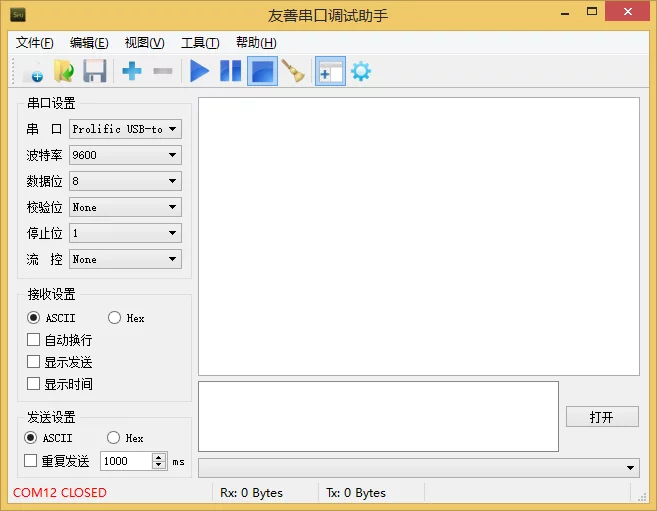Open the 工具(T) menu
This screenshot has width=657, height=511.
coord(200,43)
